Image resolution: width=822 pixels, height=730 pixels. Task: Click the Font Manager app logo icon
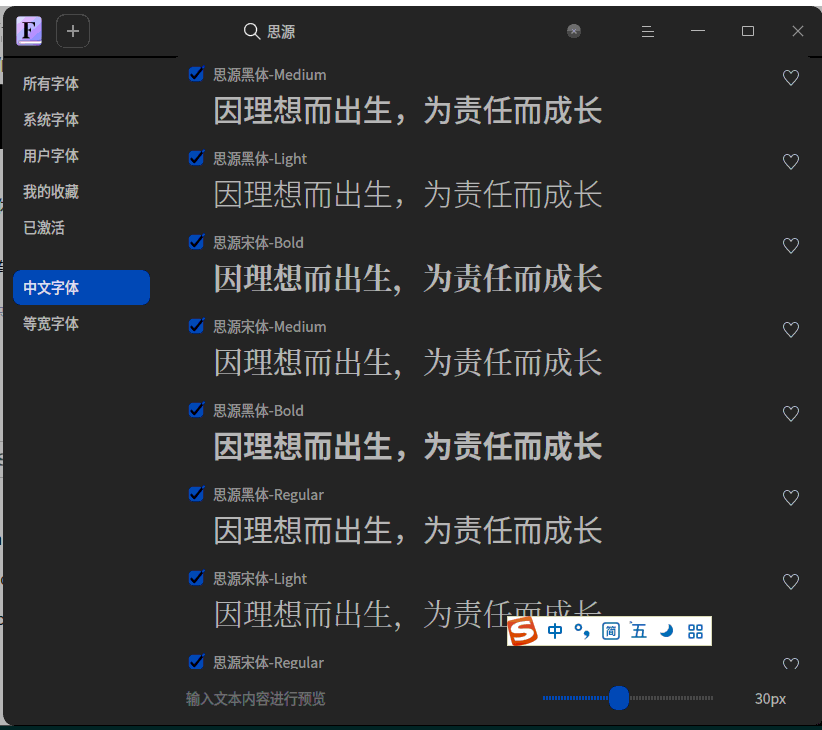tap(29, 30)
